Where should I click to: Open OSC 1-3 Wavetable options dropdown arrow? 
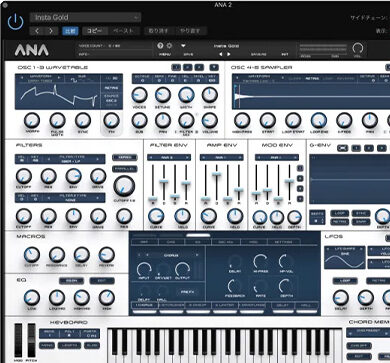[214, 67]
